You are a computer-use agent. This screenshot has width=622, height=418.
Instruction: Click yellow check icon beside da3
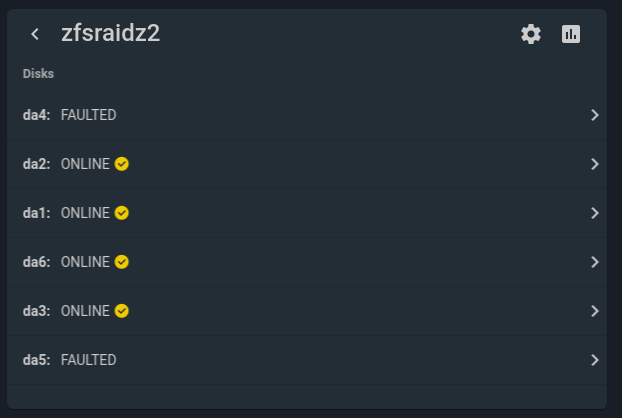click(122, 311)
